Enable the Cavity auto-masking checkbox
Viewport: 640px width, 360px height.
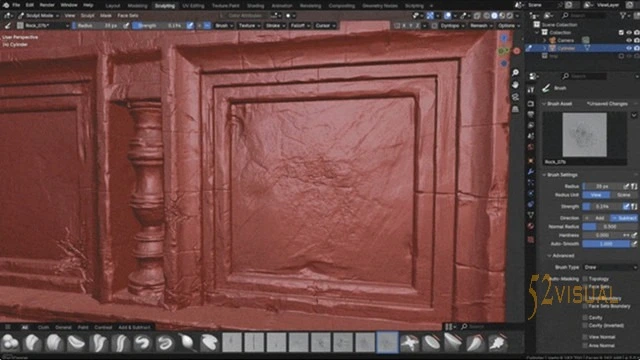coord(585,317)
